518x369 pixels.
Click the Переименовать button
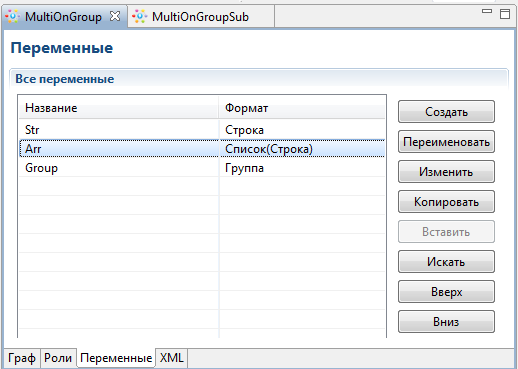(x=446, y=142)
